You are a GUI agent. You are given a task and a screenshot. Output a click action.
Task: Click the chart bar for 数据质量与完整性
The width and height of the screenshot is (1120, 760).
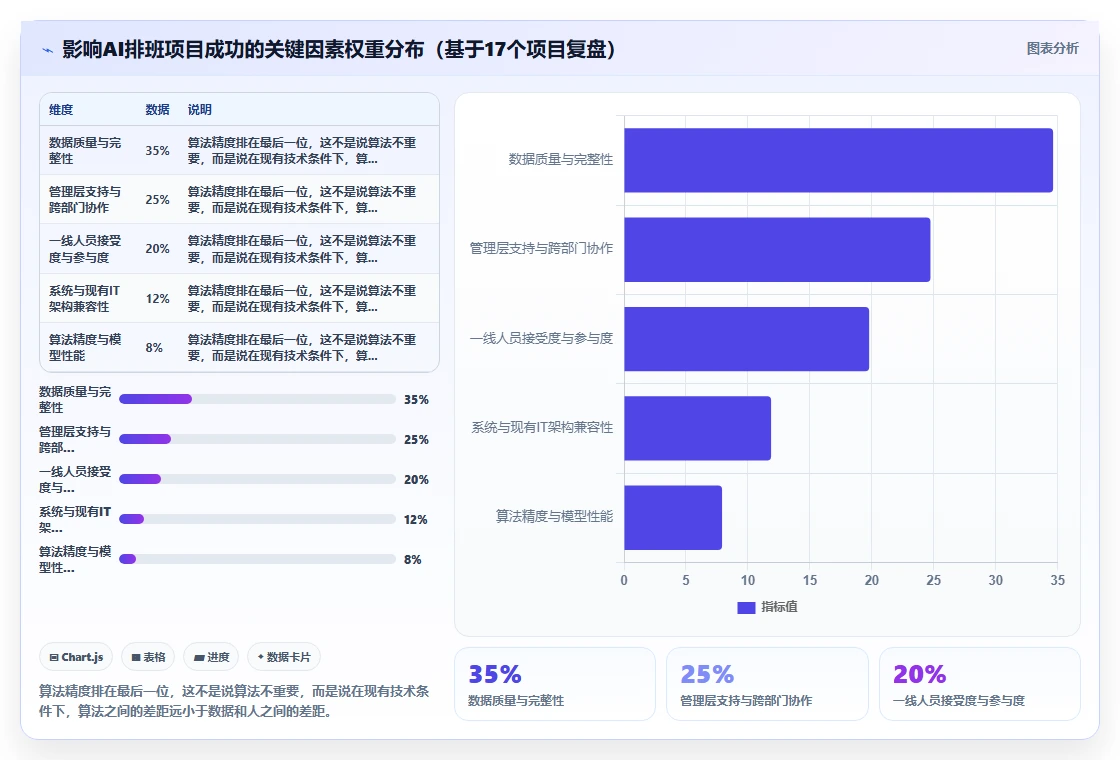[839, 160]
